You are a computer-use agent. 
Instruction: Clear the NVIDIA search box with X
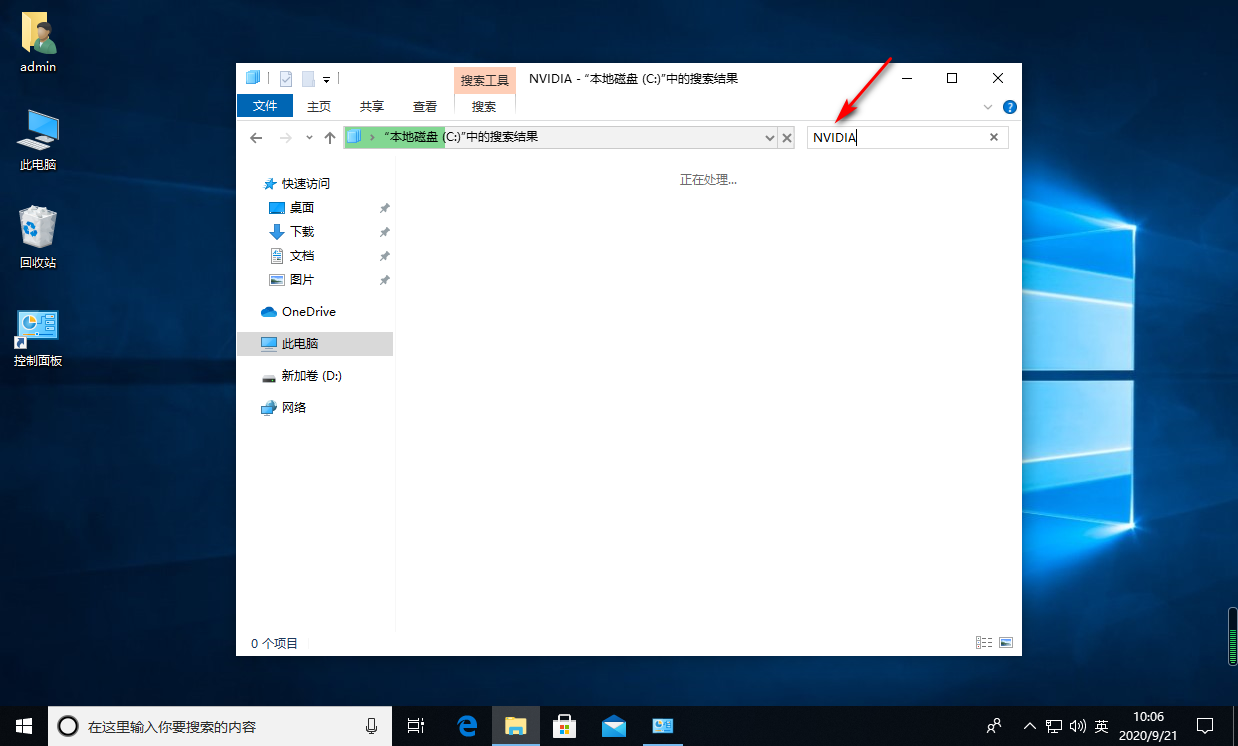[x=993, y=137]
